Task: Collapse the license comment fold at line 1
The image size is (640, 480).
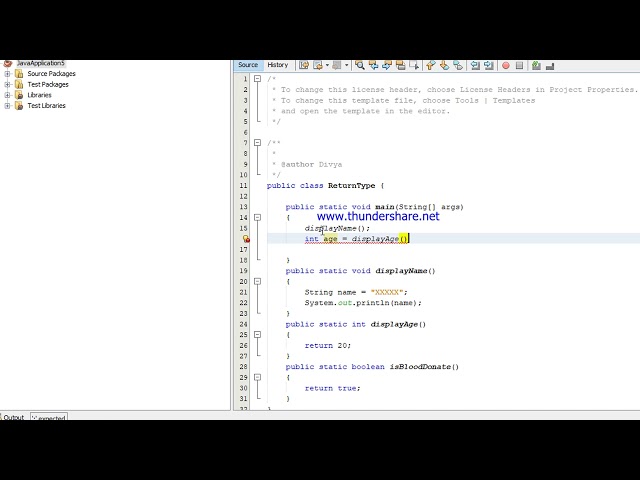Action: (257, 78)
